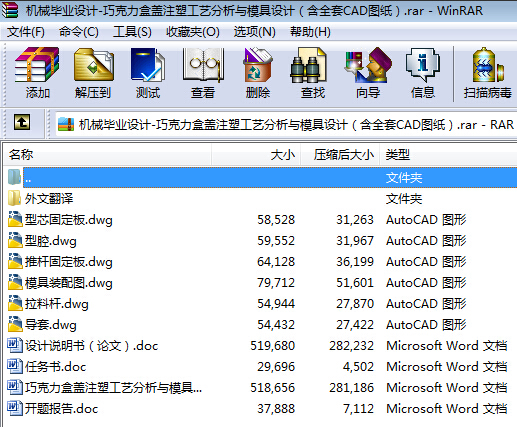Click the DWG icon of 型芯固定板.dwg
This screenshot has width=517, height=427.
15,219
